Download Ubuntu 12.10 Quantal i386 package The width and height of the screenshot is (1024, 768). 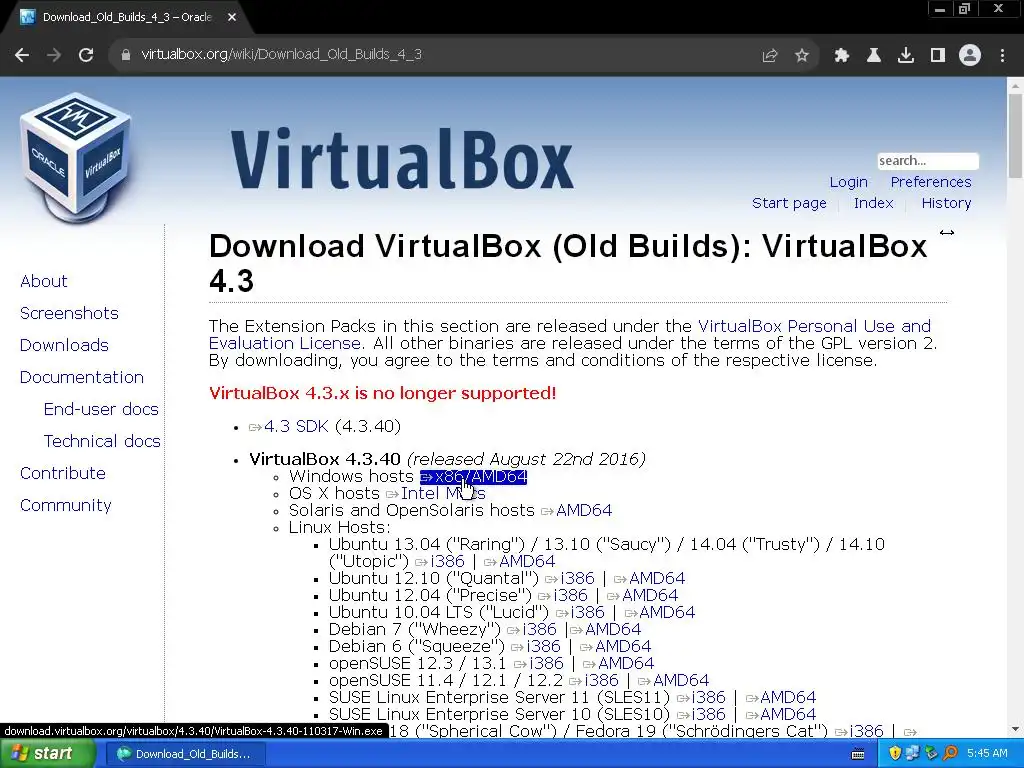pyautogui.click(x=569, y=579)
